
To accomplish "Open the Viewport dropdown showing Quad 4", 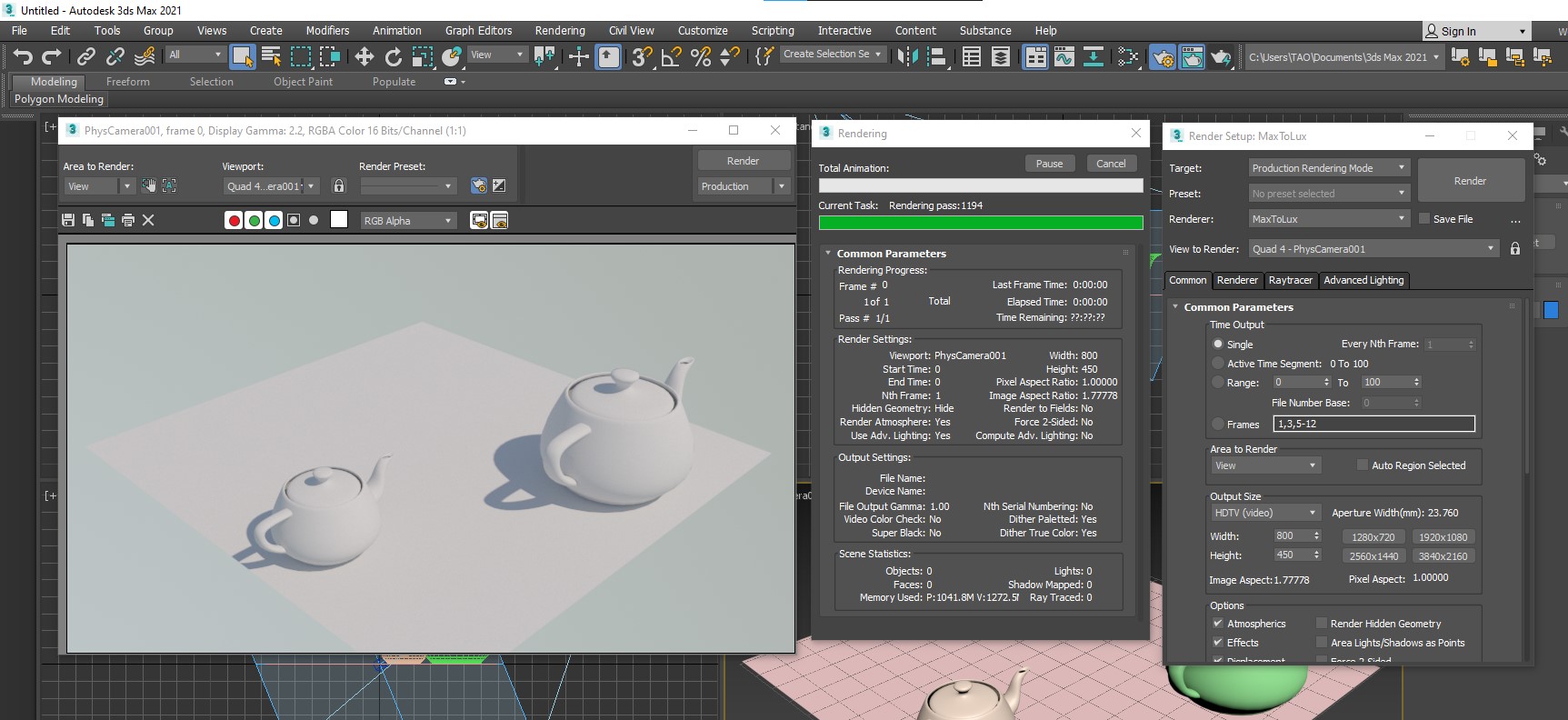I will [272, 186].
